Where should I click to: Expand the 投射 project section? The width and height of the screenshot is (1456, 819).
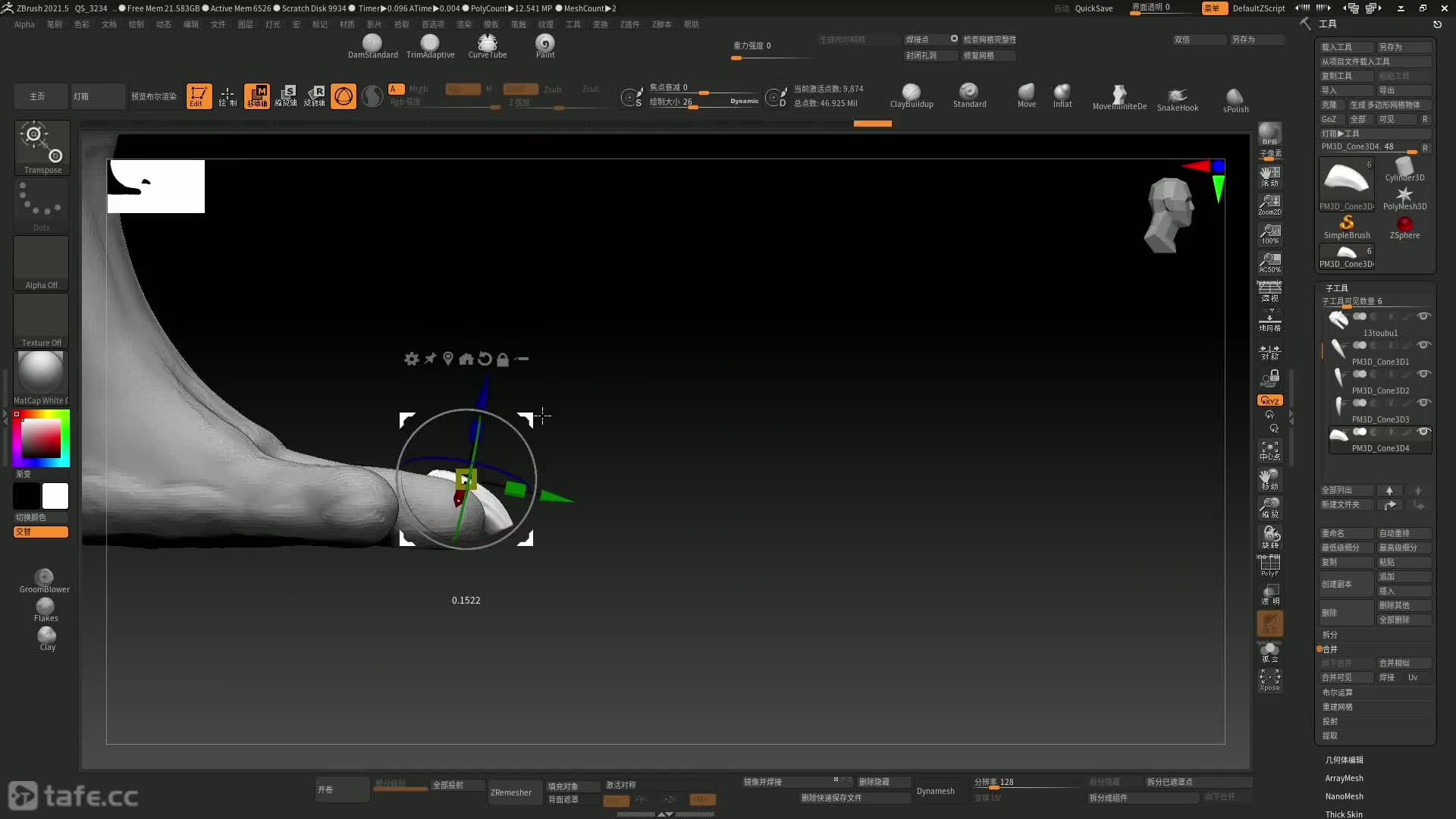(1330, 721)
